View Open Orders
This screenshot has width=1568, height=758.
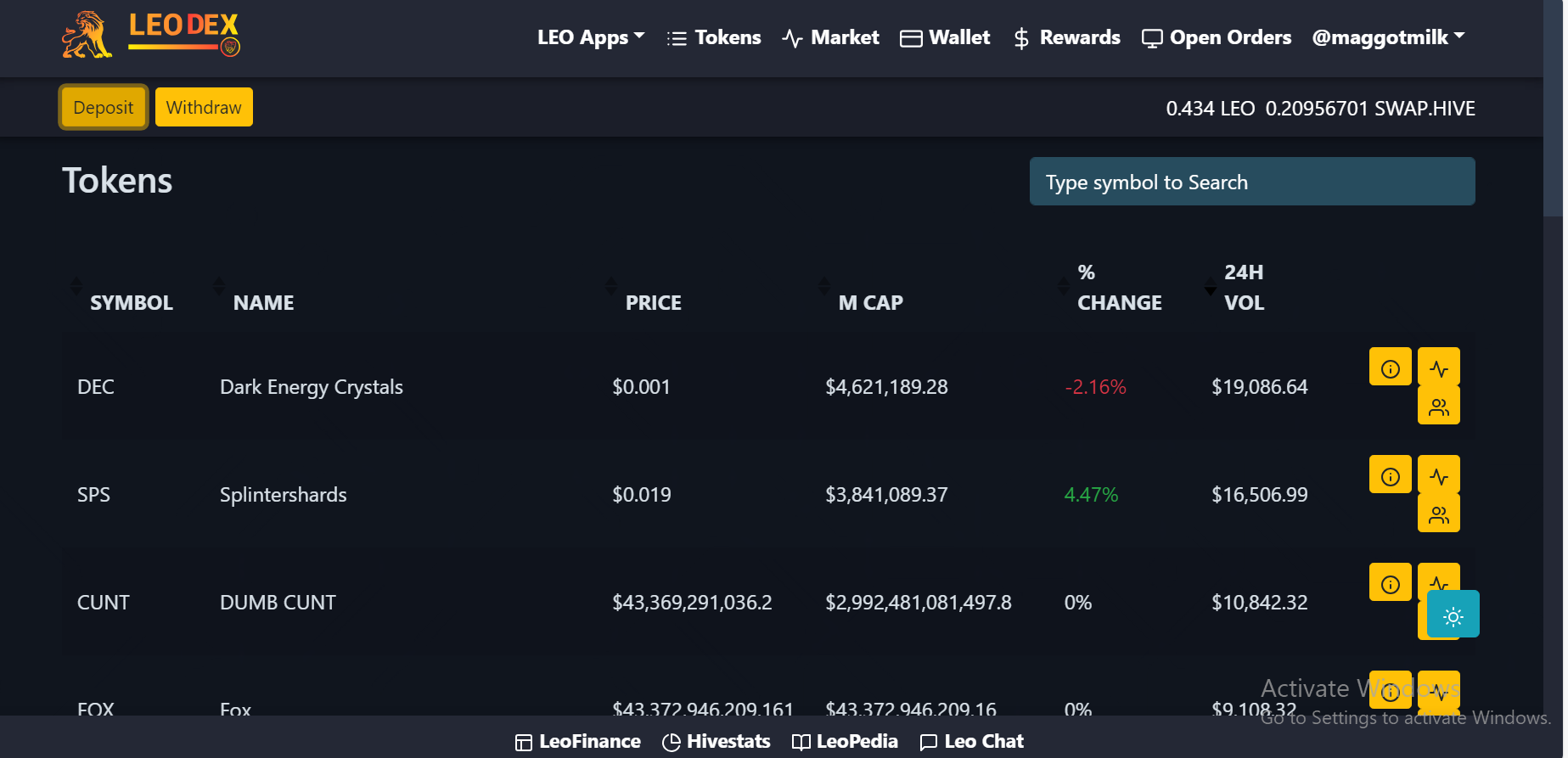point(1217,37)
